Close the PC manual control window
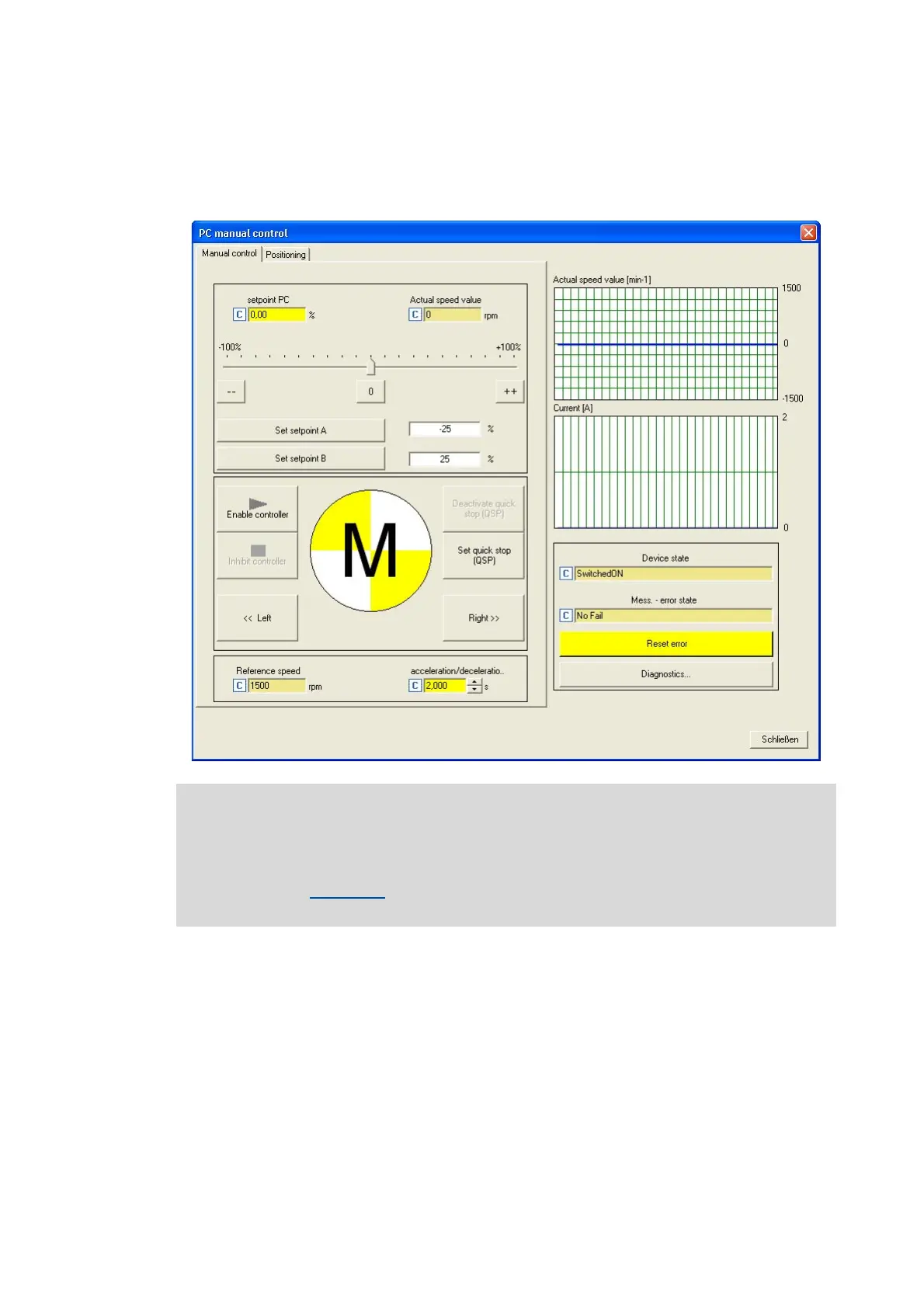The height and width of the screenshot is (1308, 924). point(808,233)
